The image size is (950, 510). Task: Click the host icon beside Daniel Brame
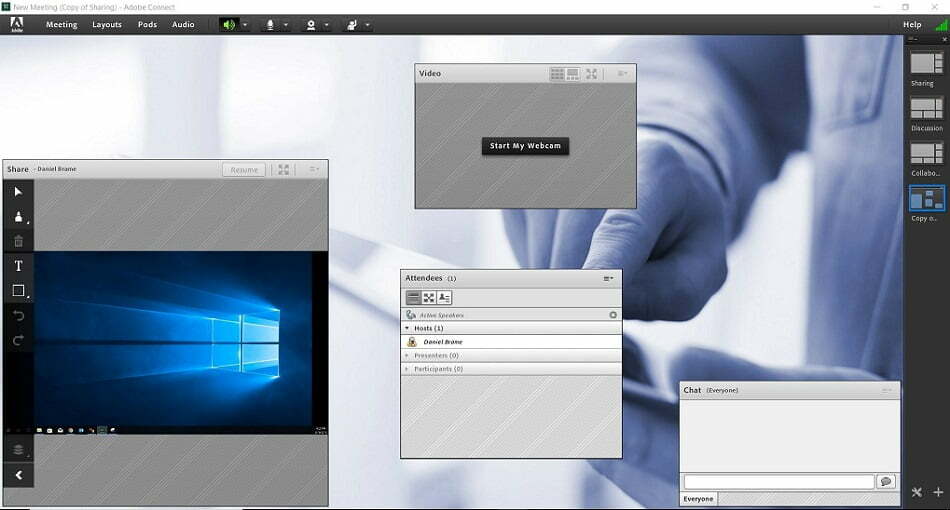point(412,342)
